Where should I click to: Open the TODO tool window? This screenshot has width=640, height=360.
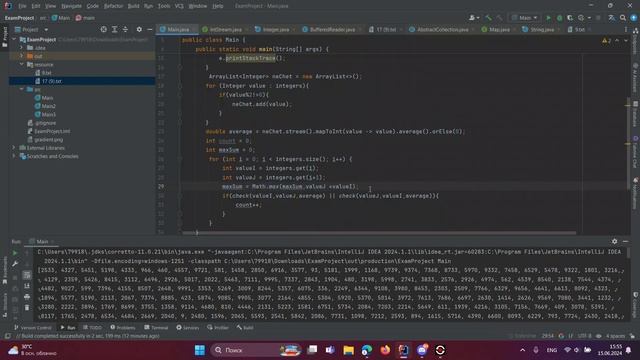(x=92, y=327)
